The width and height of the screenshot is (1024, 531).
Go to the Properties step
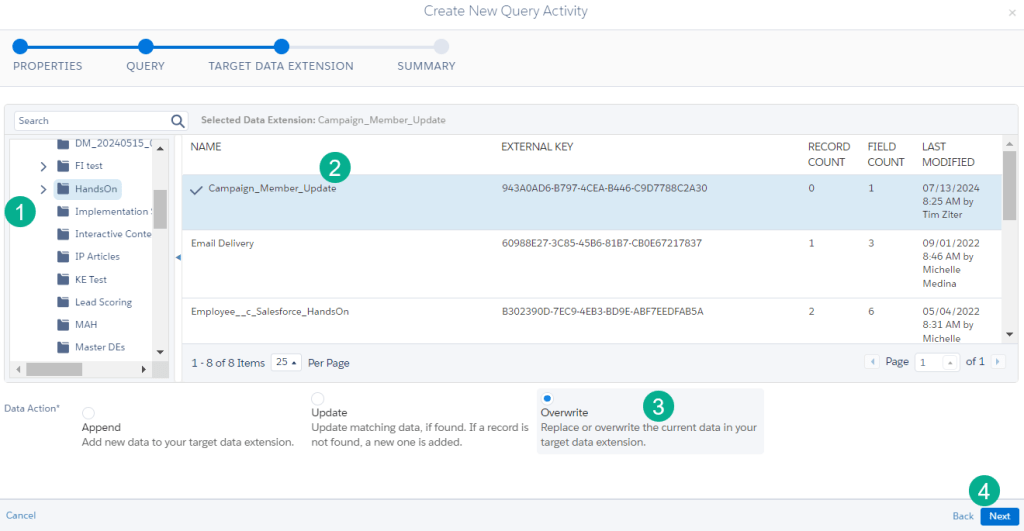[20, 46]
